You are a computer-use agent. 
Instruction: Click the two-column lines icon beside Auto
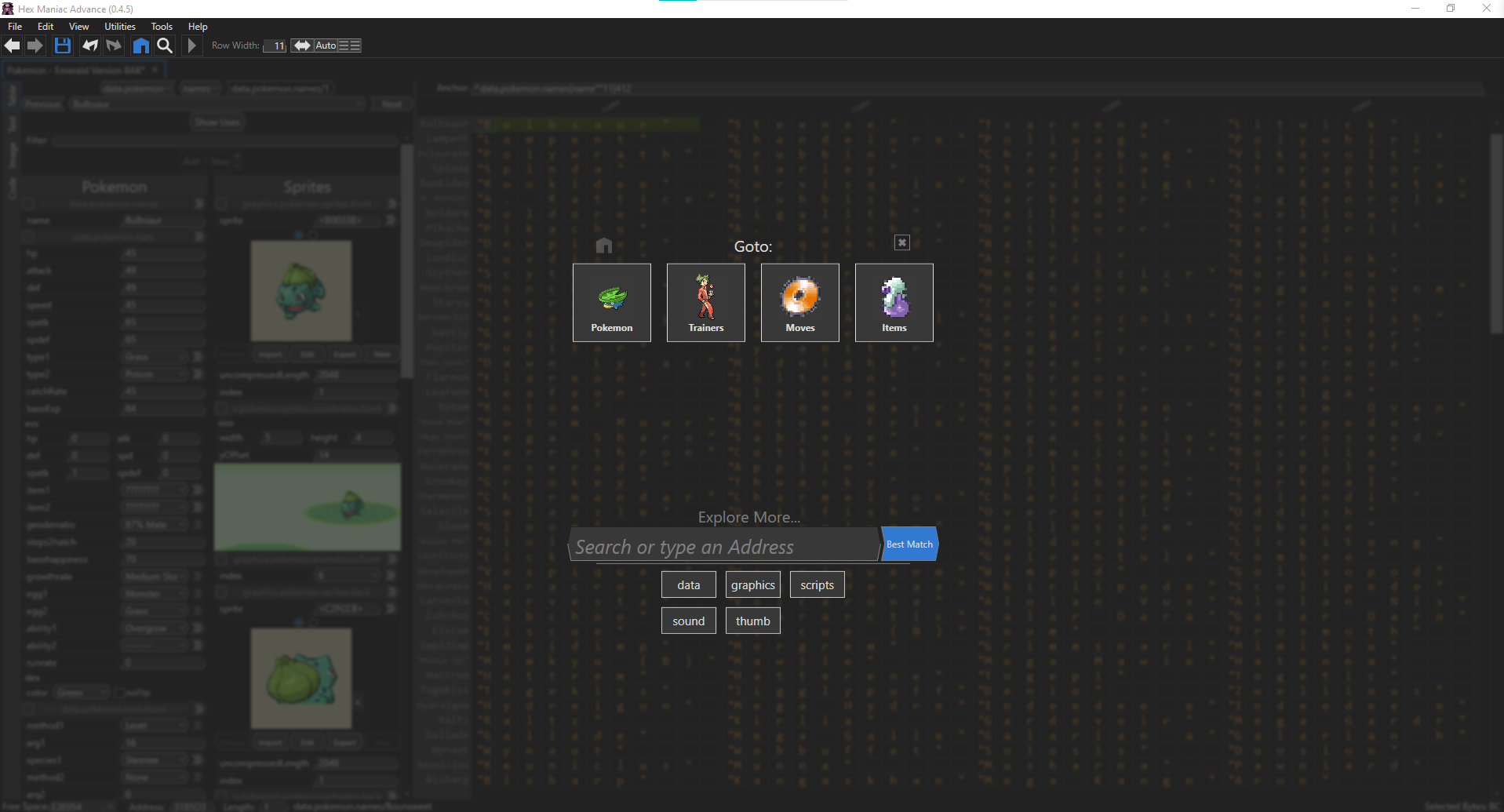coord(350,46)
